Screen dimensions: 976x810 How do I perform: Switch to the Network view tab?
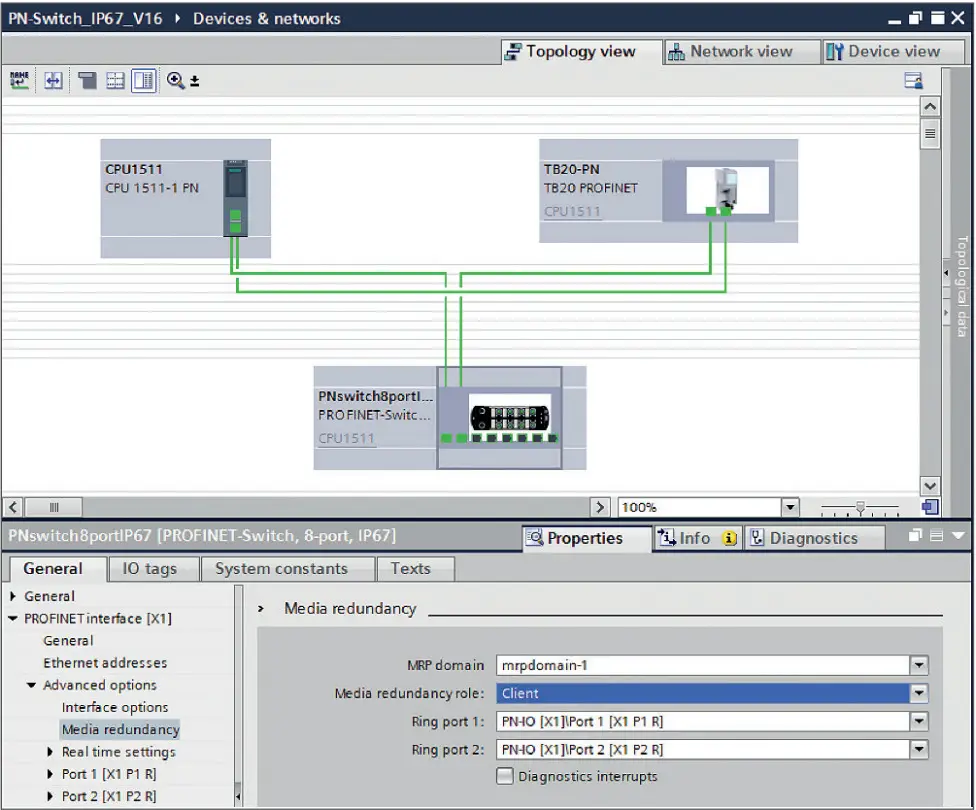[741, 51]
